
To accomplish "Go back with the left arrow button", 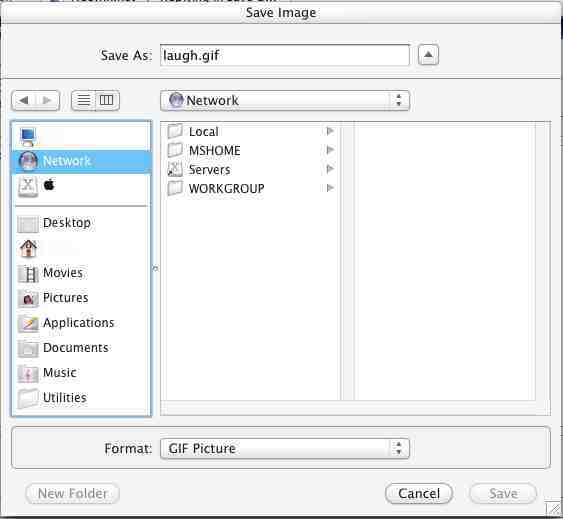I will [24, 100].
